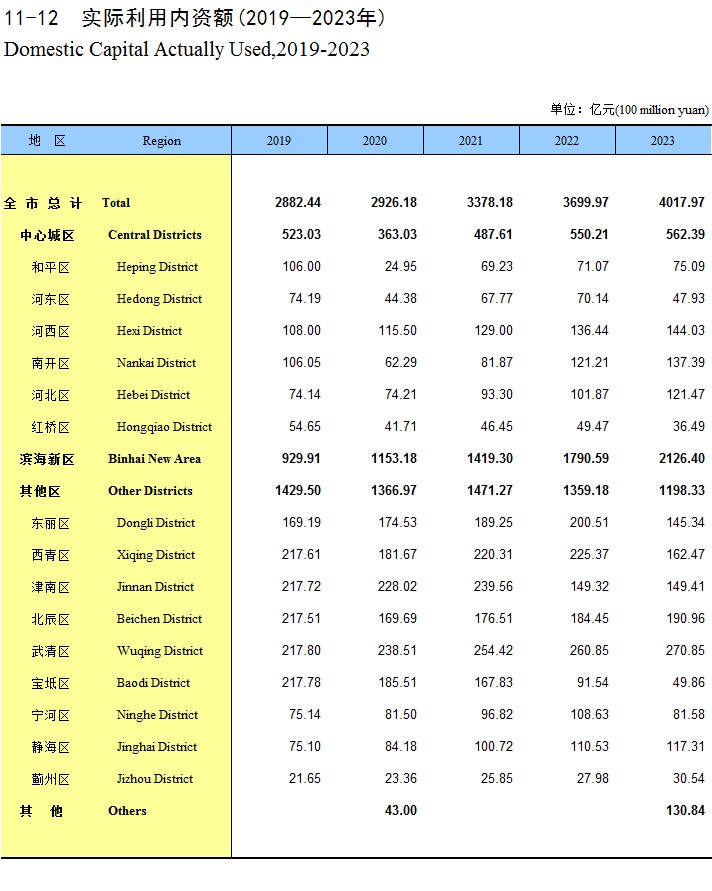Click the Xiqing 2021 value 220.31

[493, 554]
